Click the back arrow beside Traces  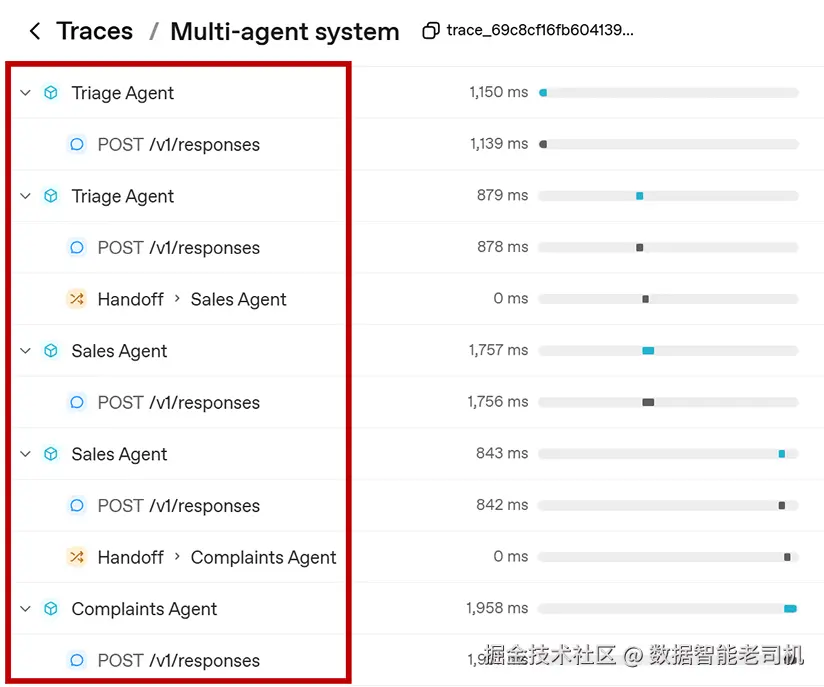point(35,31)
